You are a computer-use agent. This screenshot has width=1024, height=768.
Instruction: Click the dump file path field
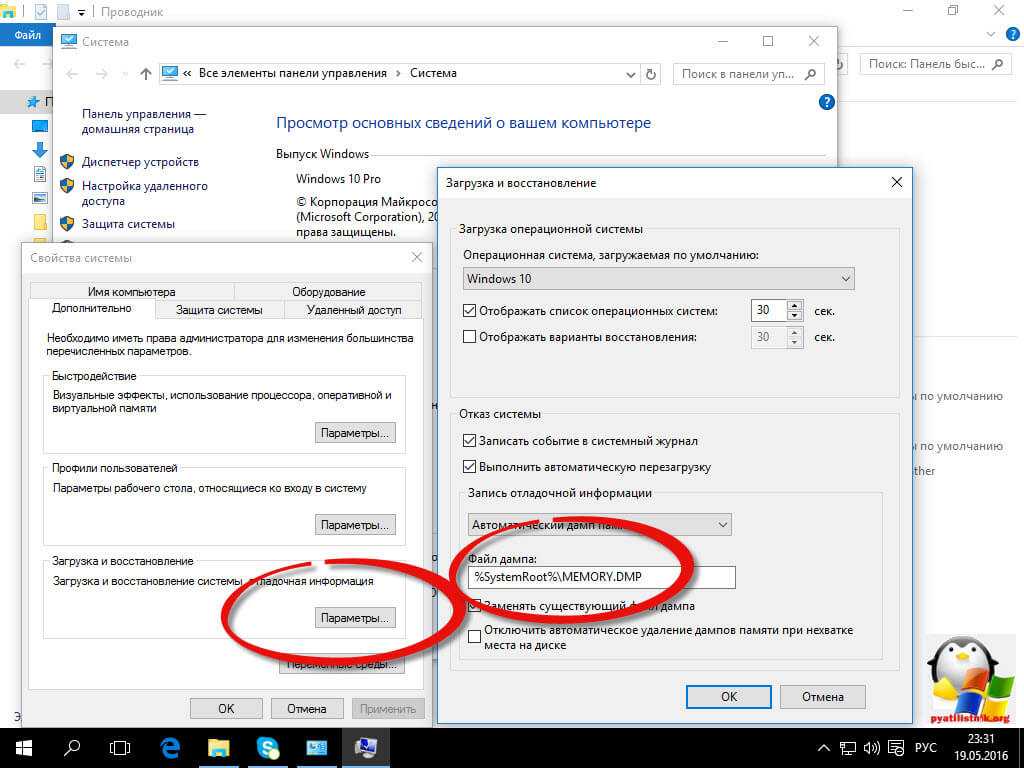(x=601, y=577)
